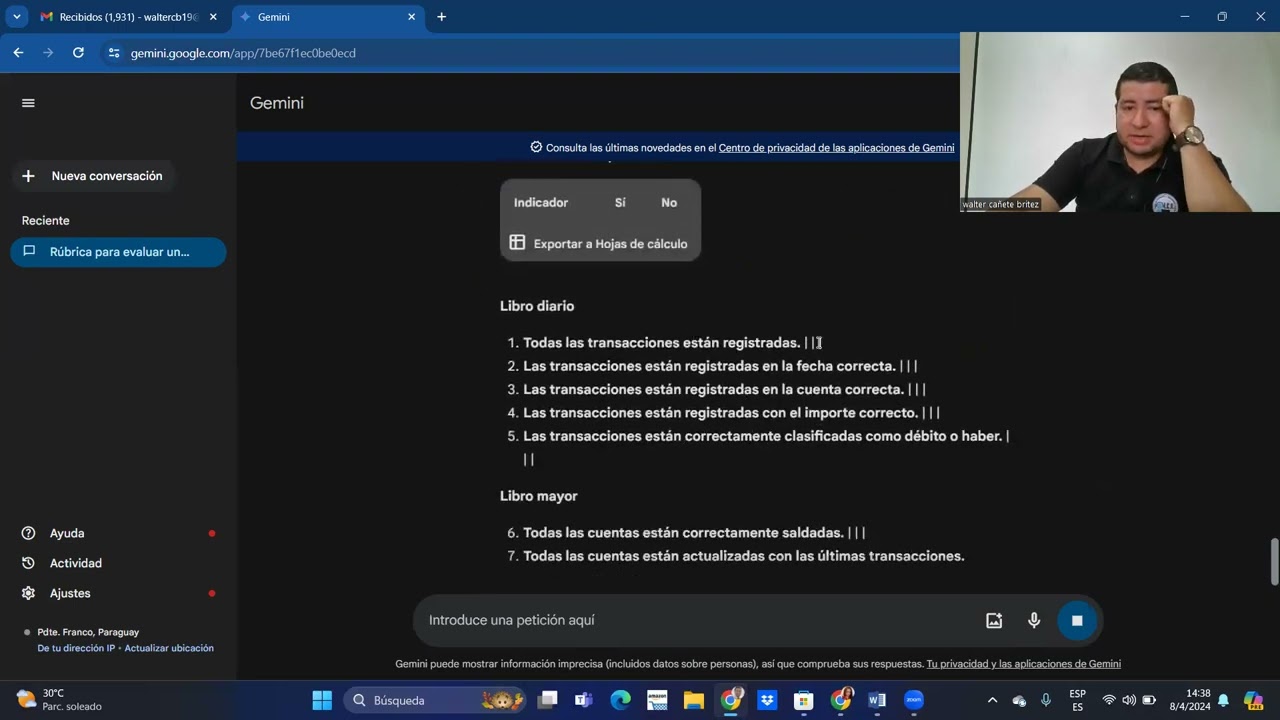The width and height of the screenshot is (1280, 720).
Task: Open a new browser tab
Action: pos(441,17)
